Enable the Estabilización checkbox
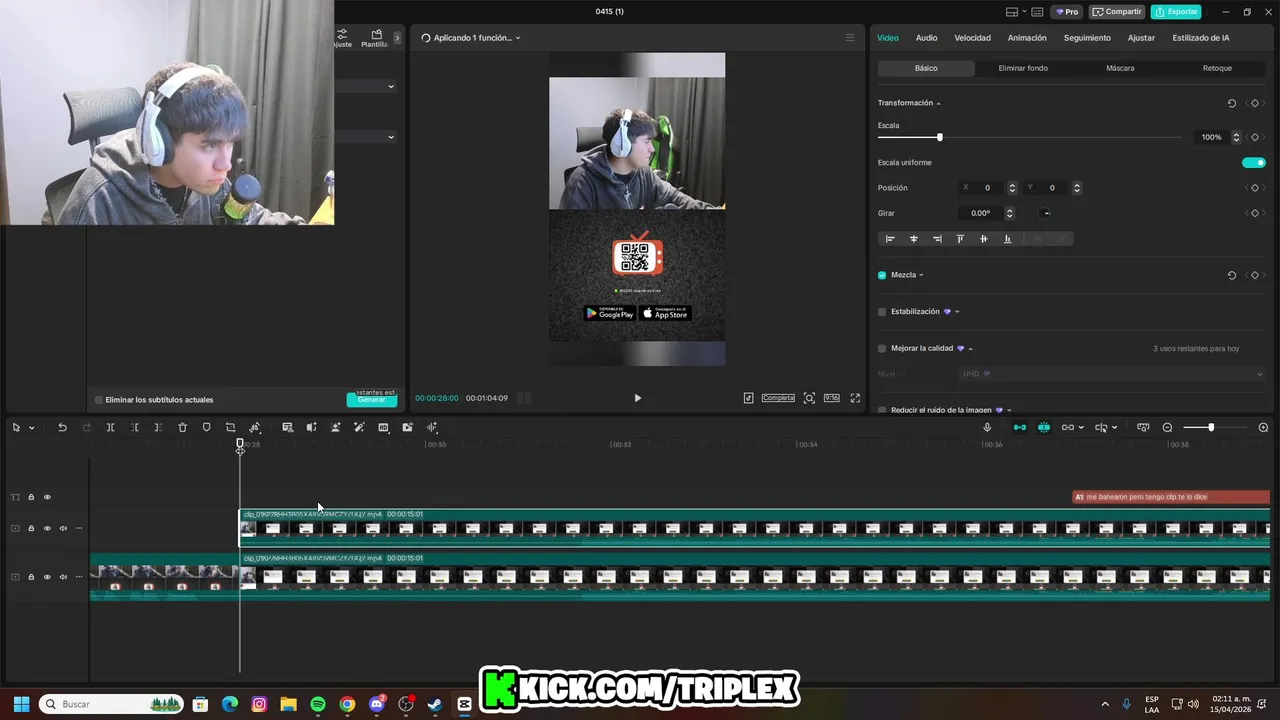The image size is (1280, 720). [x=882, y=312]
